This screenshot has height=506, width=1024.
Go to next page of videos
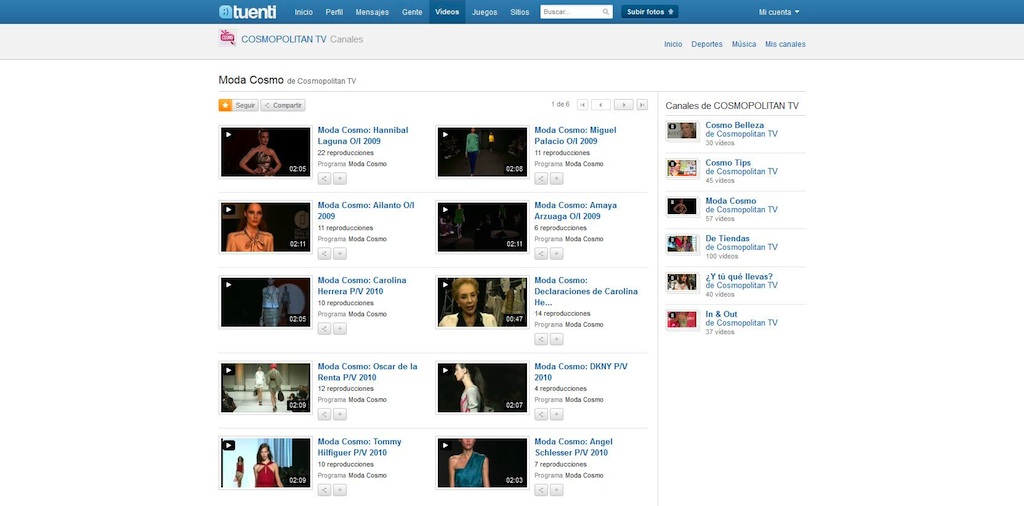[x=624, y=104]
